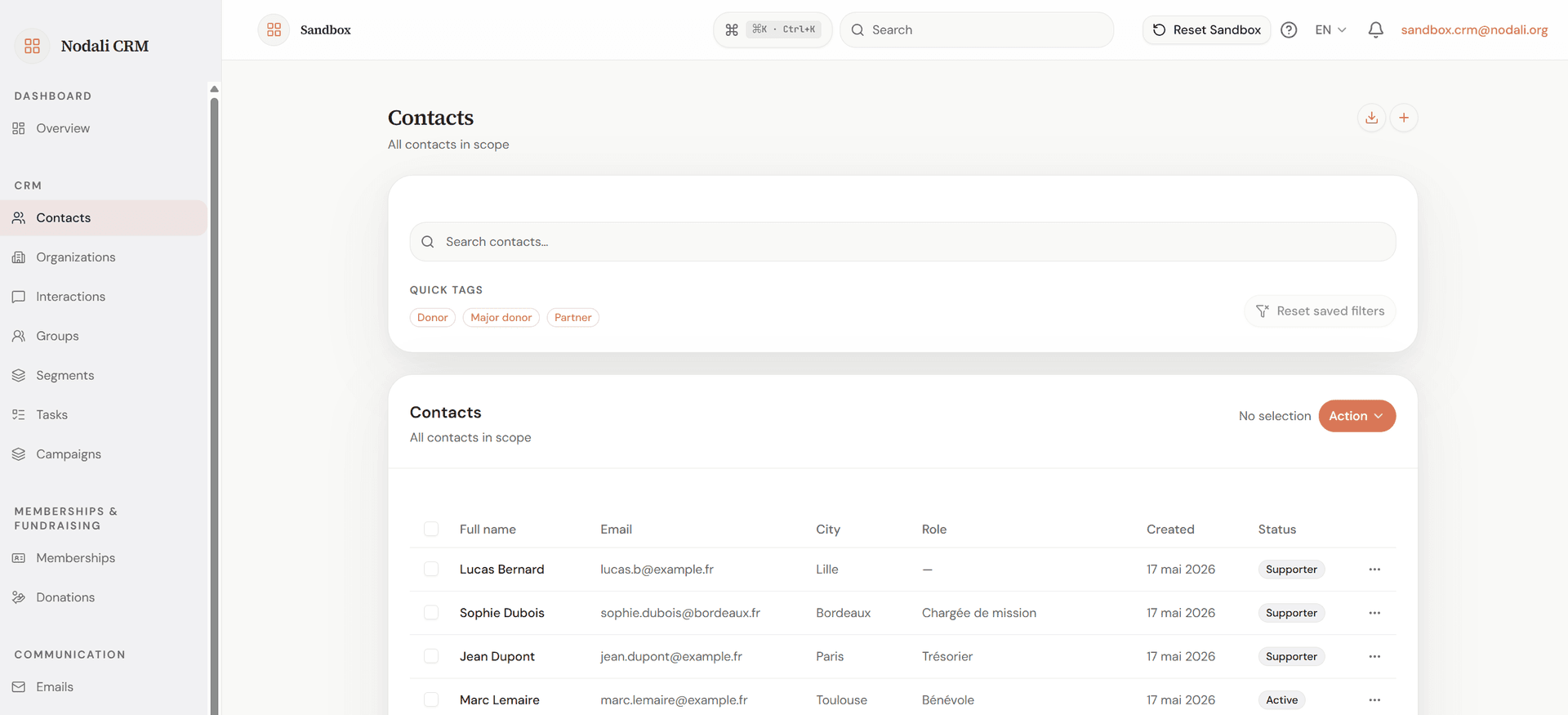Filter by the Major donor tag
The width and height of the screenshot is (1568, 715).
(501, 317)
